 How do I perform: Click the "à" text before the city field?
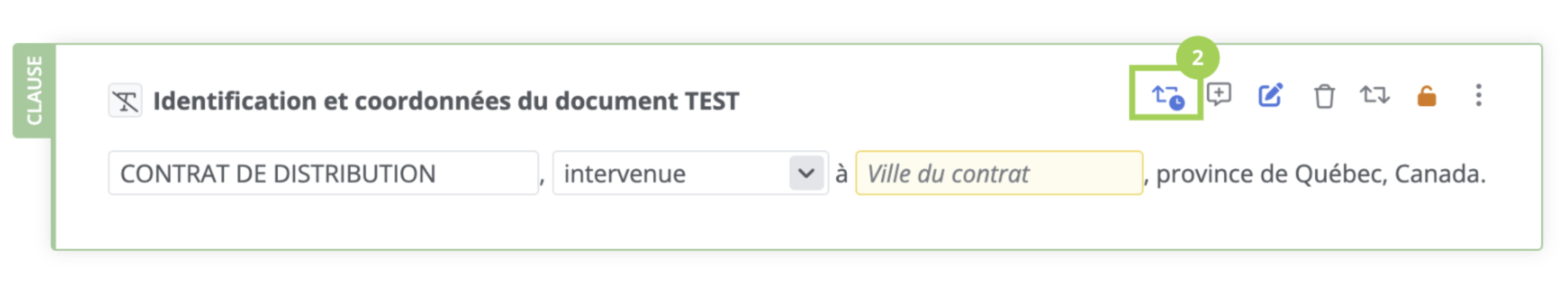coord(841,174)
